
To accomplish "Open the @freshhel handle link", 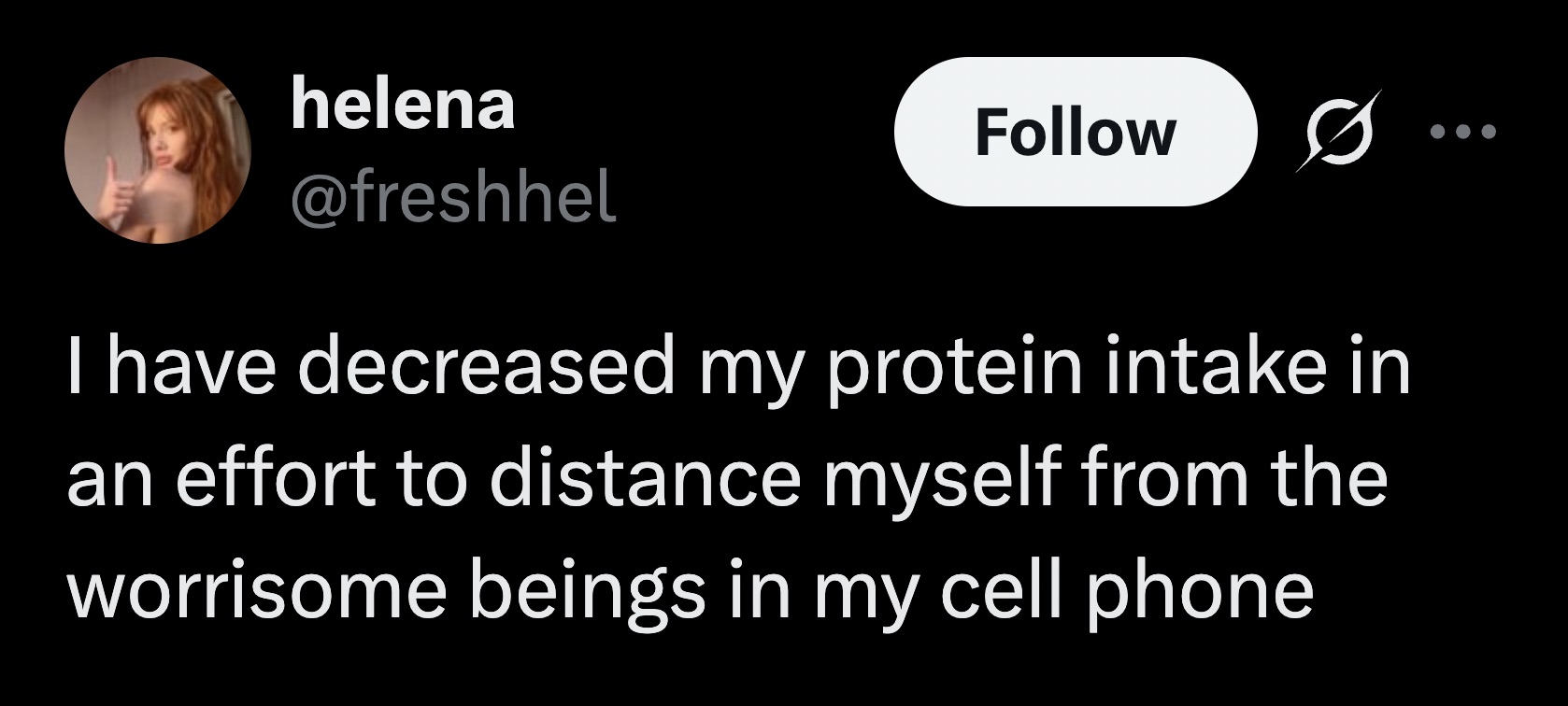I will pos(453,197).
